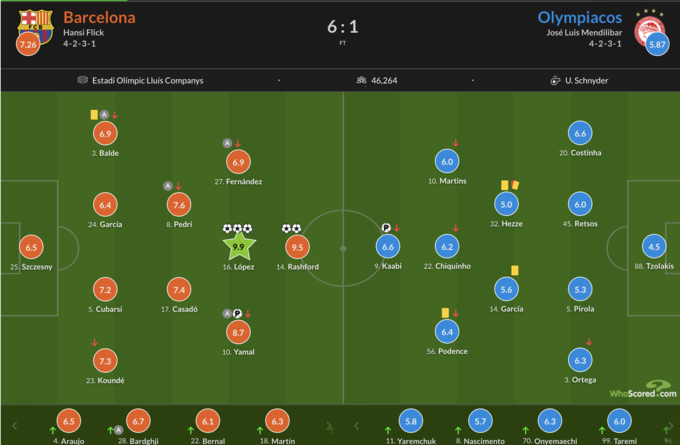Click Hezze's double yellow card icon
Viewport: 680px width, 445px height.
510,184
